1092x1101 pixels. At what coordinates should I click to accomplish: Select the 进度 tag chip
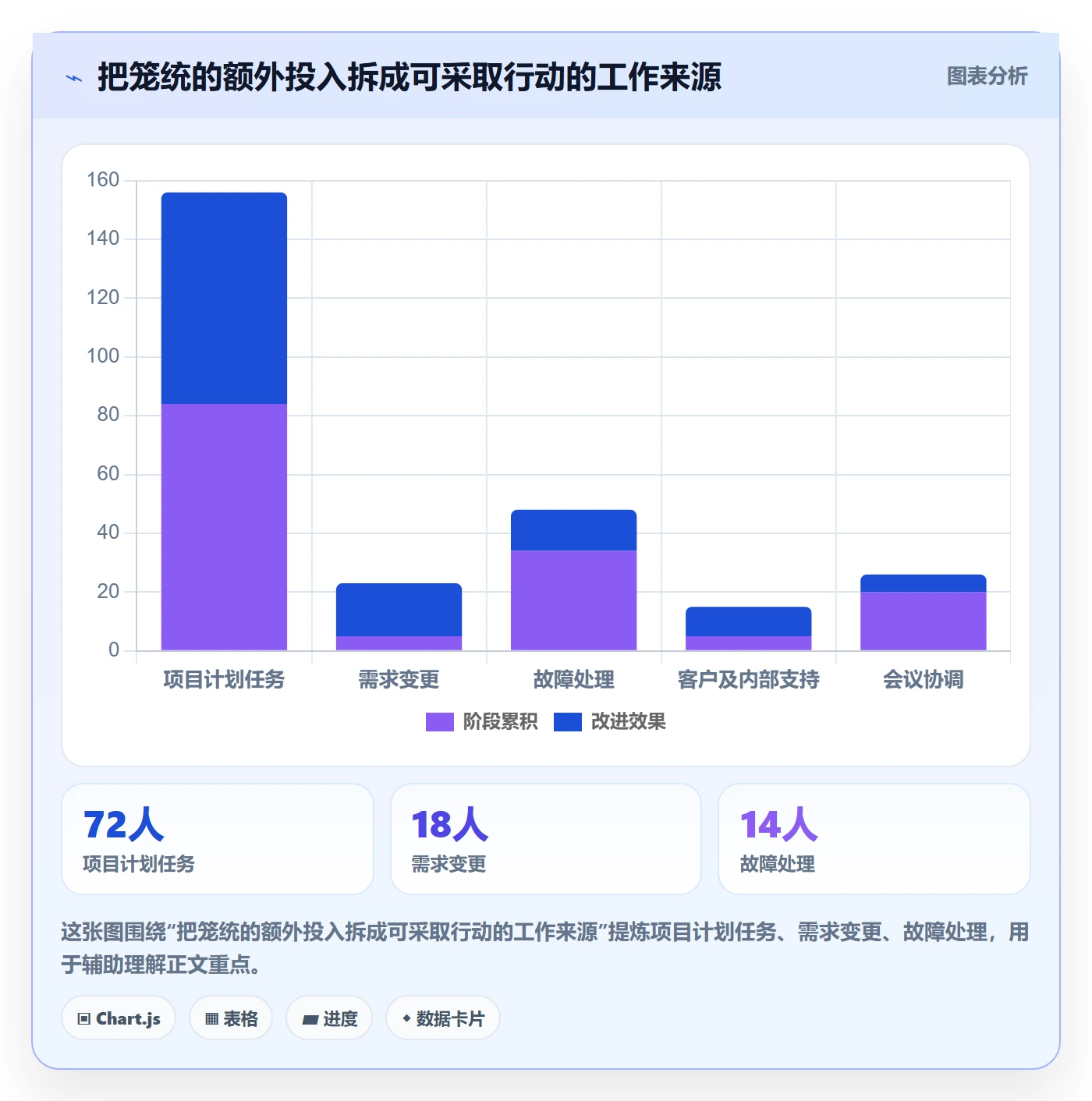coord(329,1018)
